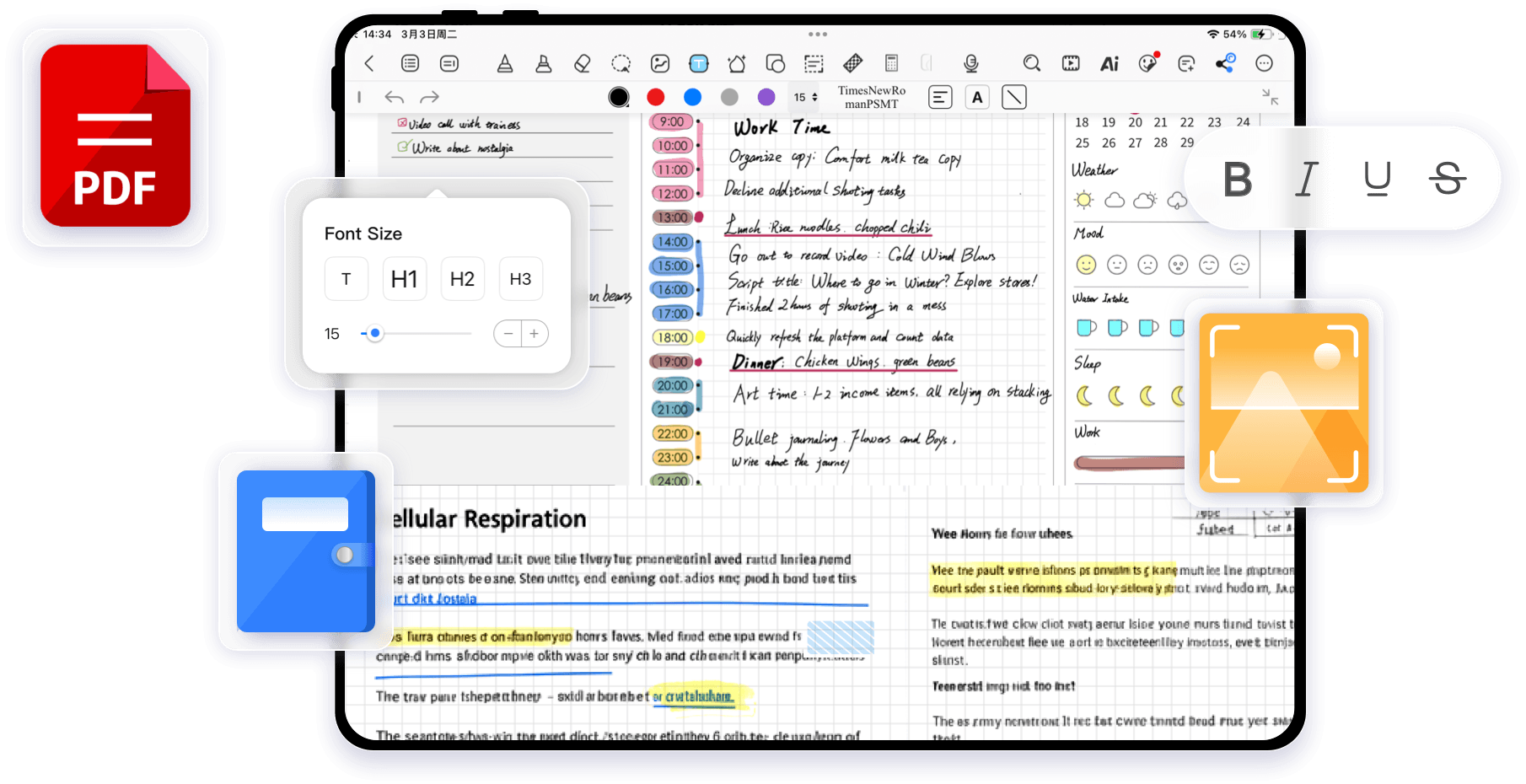Open the calculator tool
1526x784 pixels.
[x=891, y=63]
